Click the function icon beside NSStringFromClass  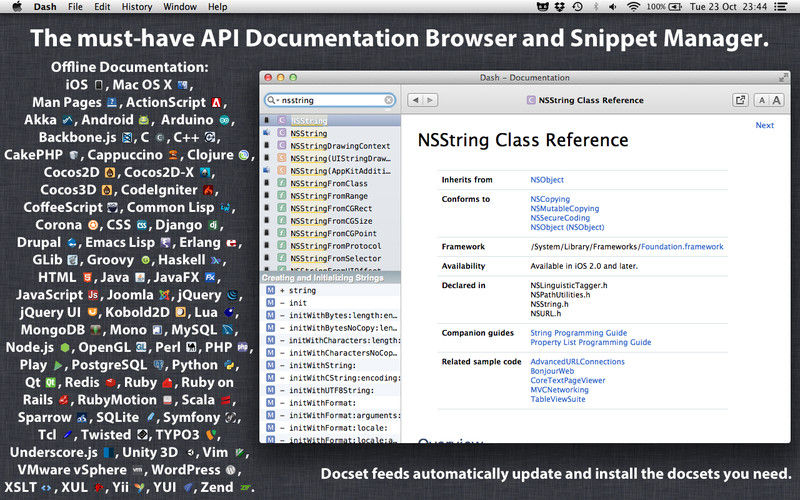tap(282, 183)
